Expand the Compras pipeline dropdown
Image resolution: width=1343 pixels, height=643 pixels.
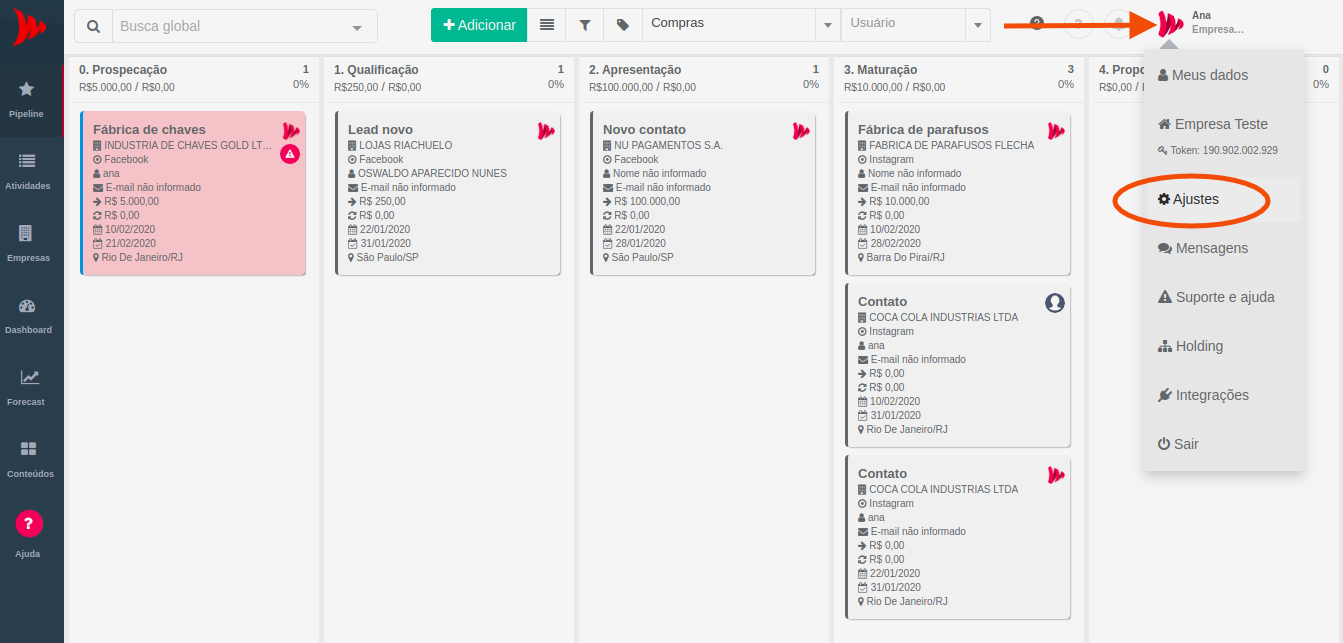tap(827, 25)
